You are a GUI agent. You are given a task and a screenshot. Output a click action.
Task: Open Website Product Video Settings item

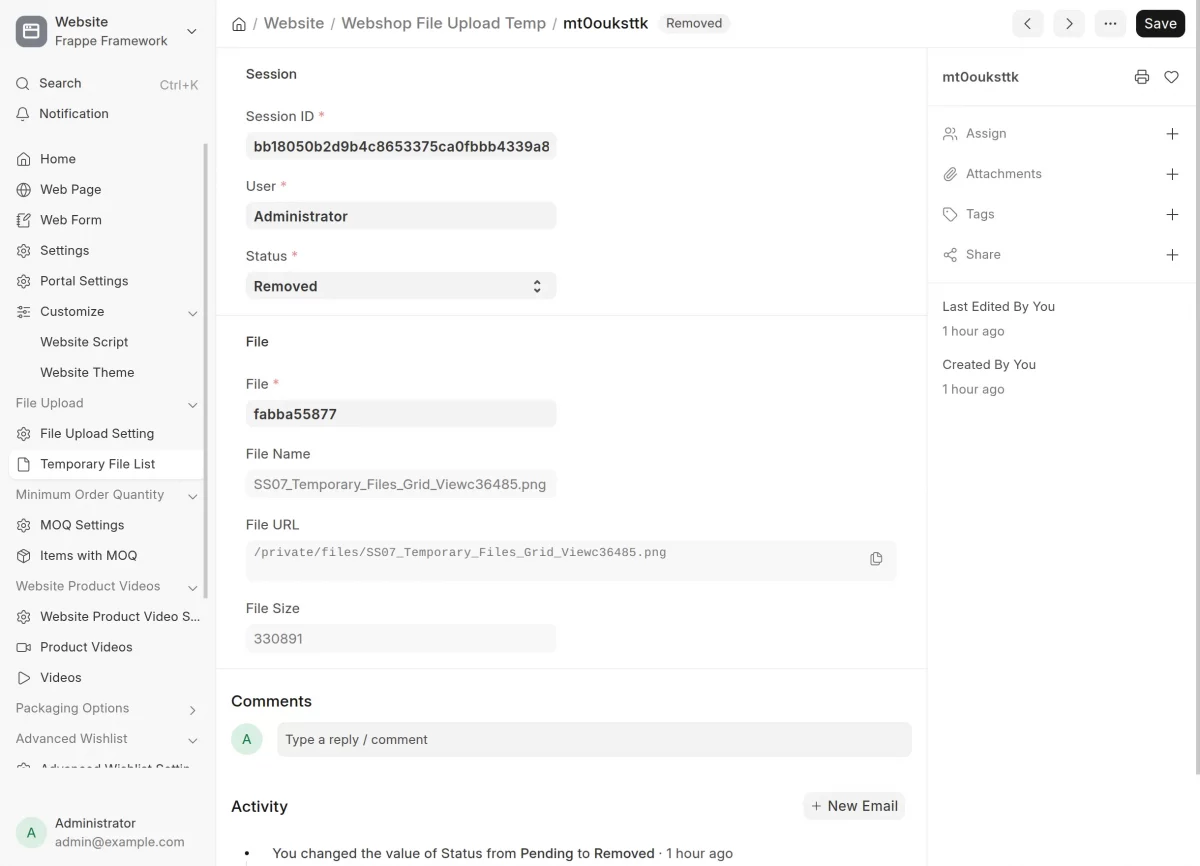[x=106, y=617]
